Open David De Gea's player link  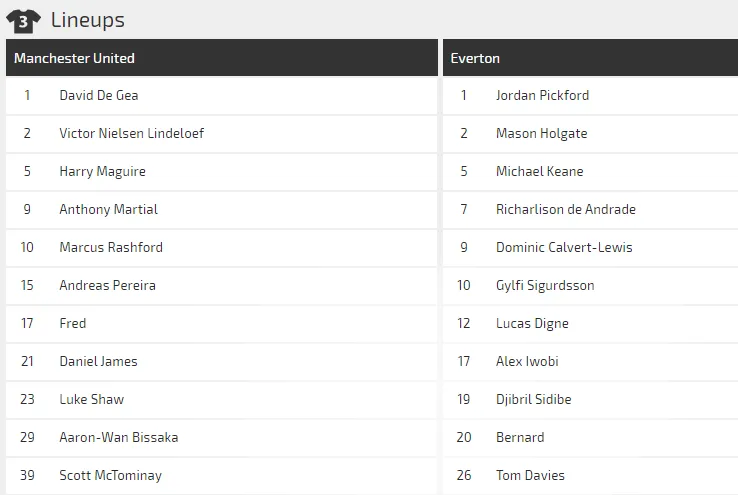[99, 96]
